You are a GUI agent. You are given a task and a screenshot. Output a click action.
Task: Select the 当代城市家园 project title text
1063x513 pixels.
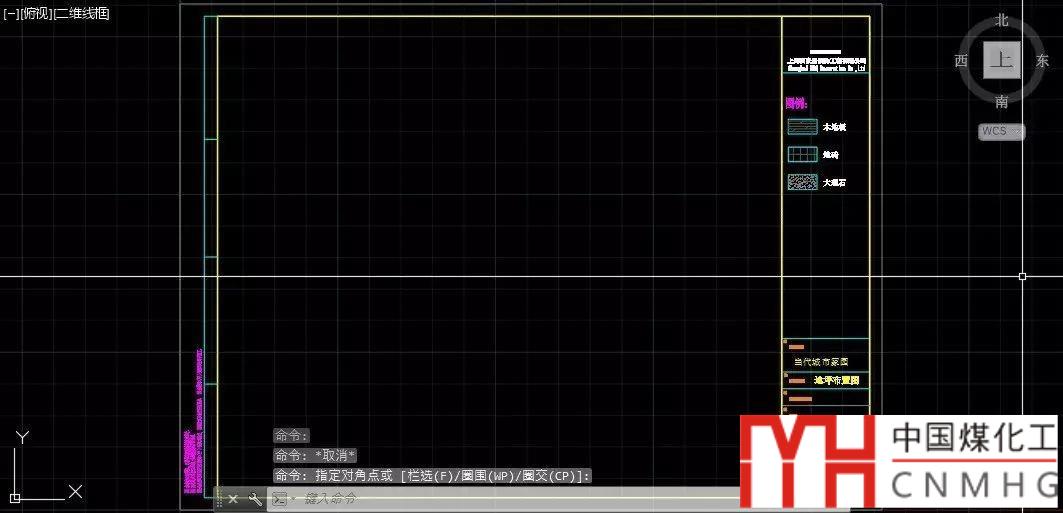[x=821, y=363]
